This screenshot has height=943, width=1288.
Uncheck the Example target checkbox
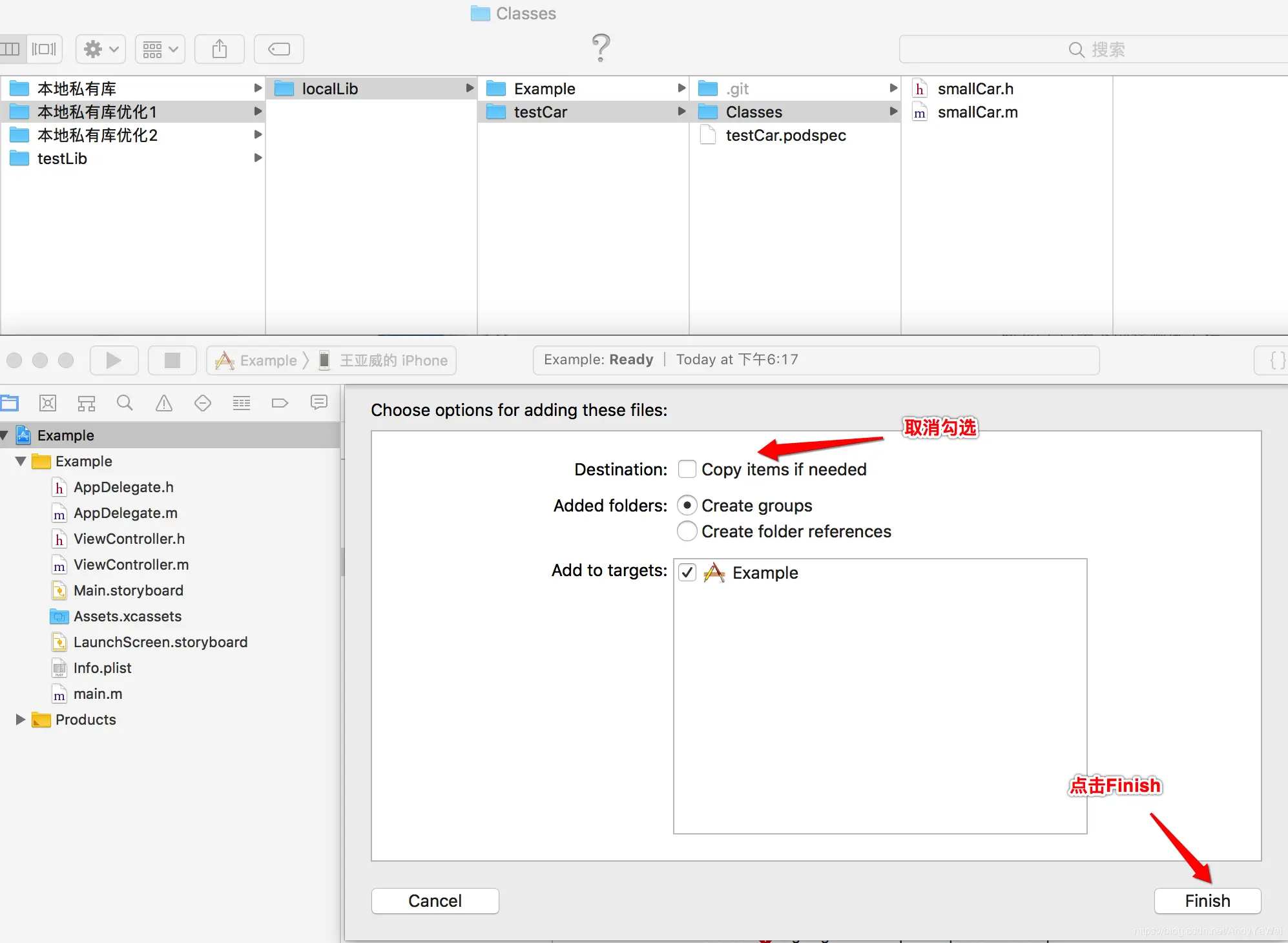point(687,573)
